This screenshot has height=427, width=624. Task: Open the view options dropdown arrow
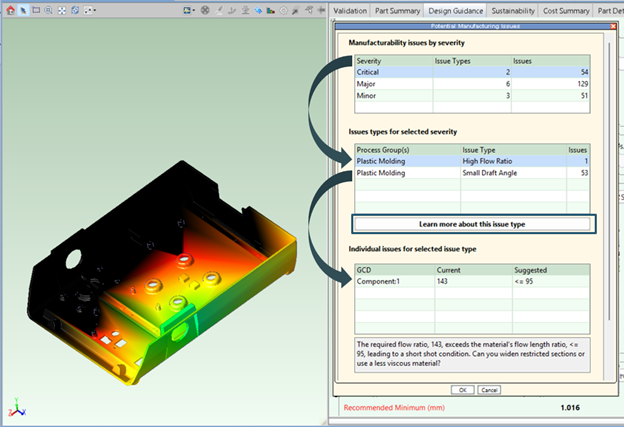point(94,10)
